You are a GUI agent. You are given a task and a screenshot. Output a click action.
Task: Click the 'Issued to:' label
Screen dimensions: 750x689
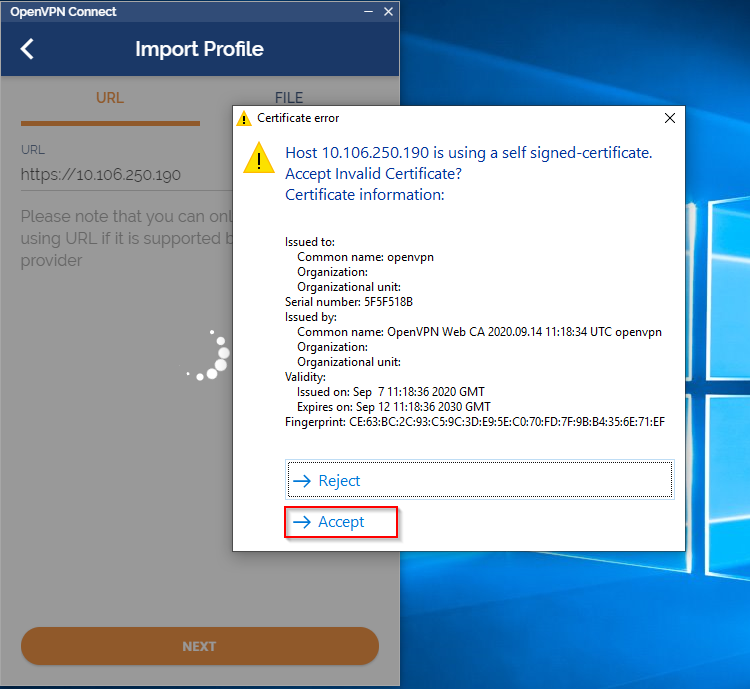pyautogui.click(x=309, y=242)
